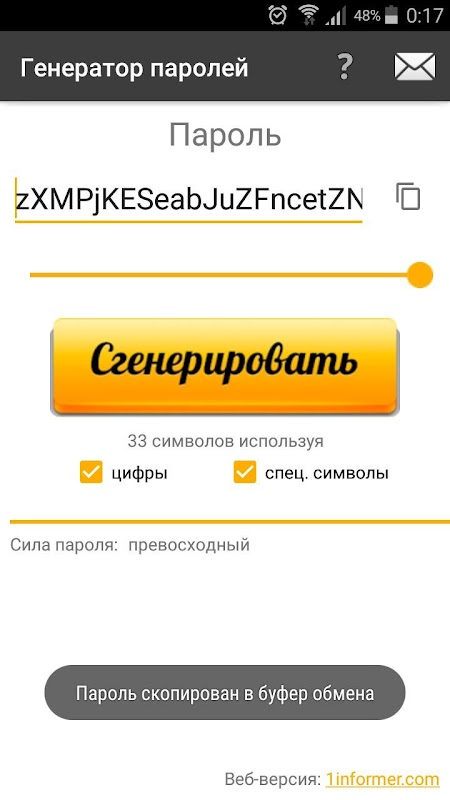Tap the Пароль скопирован toast message

tap(224, 693)
